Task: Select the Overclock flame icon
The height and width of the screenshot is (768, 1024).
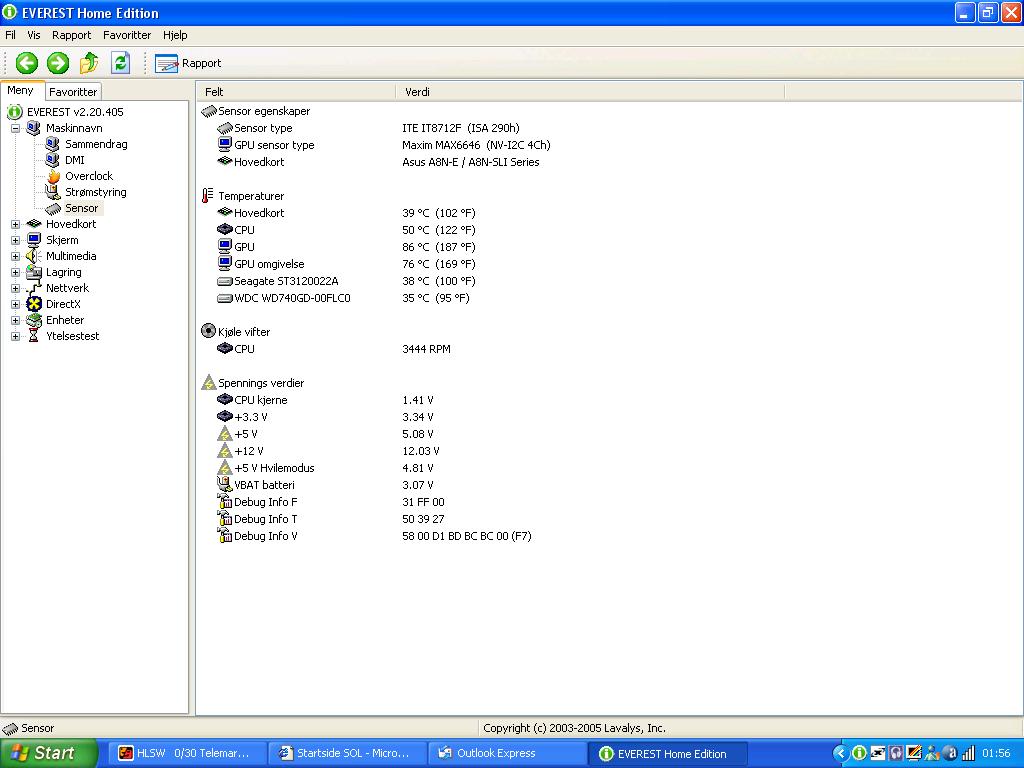Action: click(54, 176)
